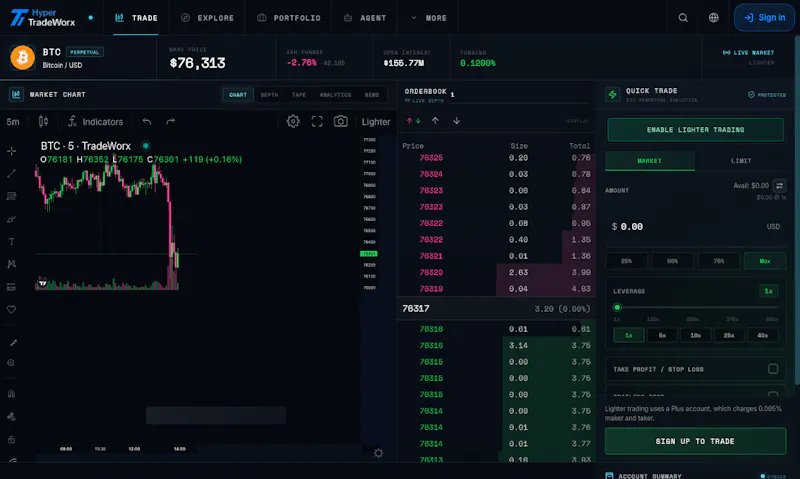Swap amount units with arrows icon
The width and height of the screenshot is (800, 479).
tap(779, 186)
